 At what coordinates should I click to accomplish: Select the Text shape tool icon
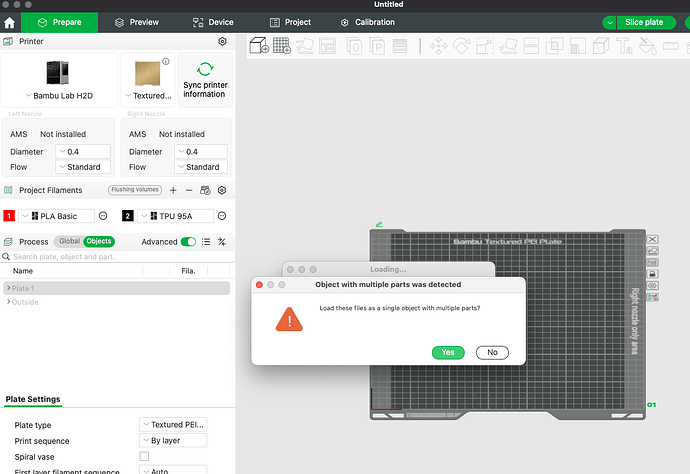tap(624, 46)
